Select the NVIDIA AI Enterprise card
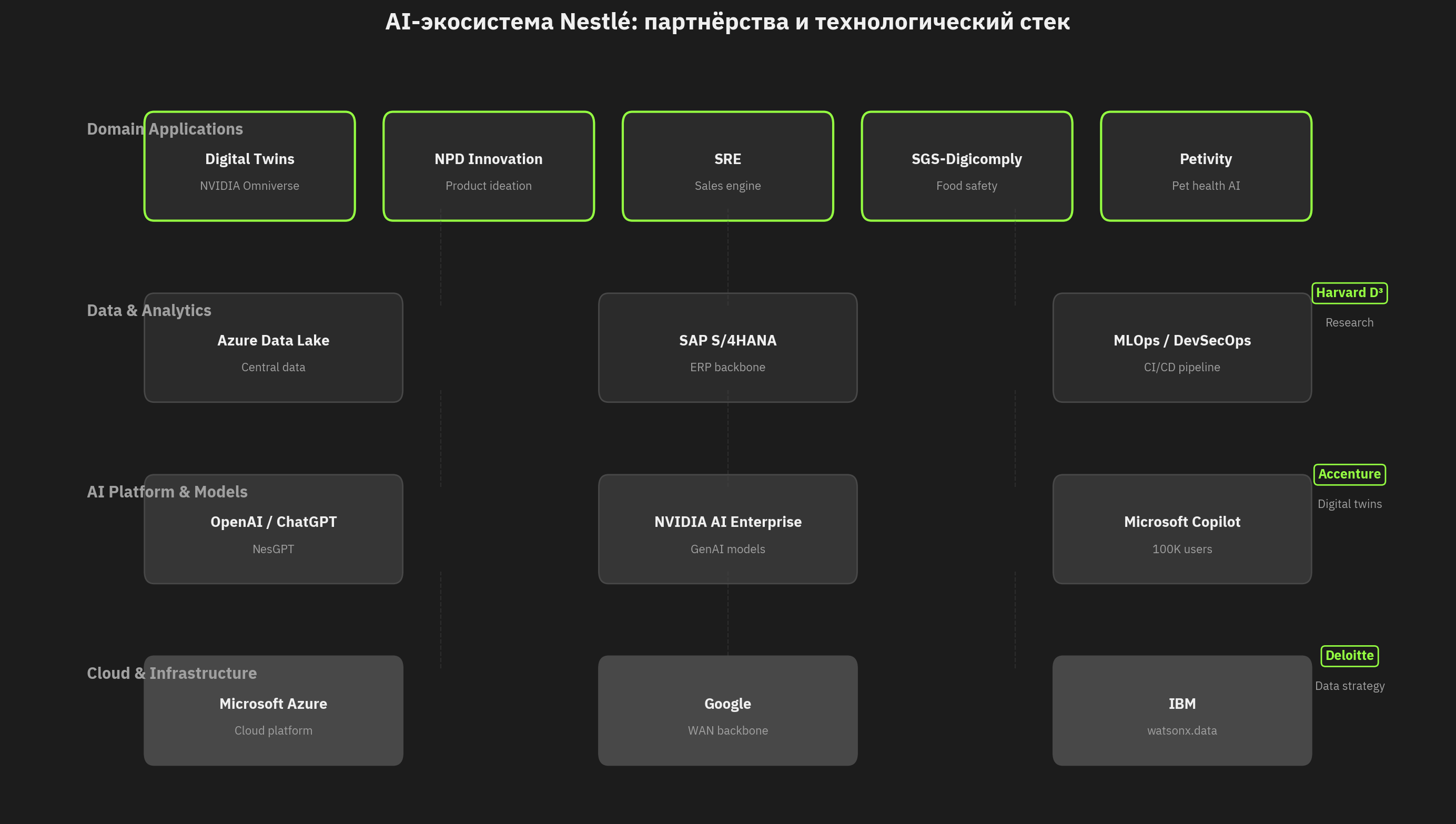Screen dimensions: 1456x824 (727, 529)
